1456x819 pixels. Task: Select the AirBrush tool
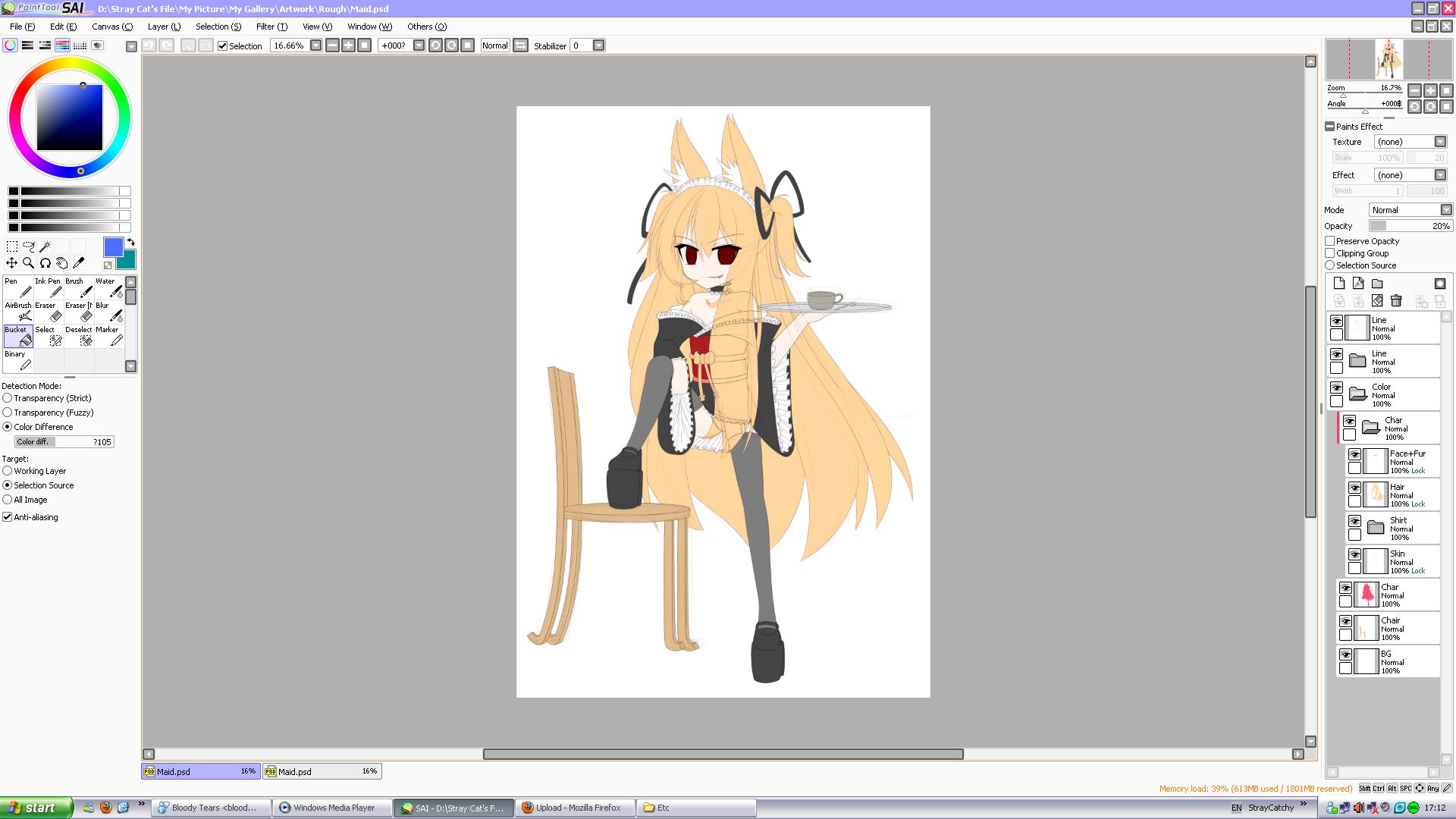tap(18, 312)
